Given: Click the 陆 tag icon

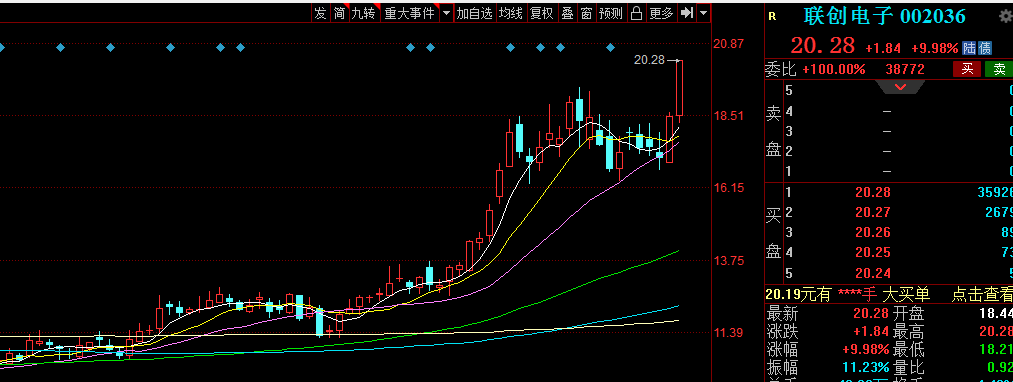Looking at the screenshot, I should coord(969,48).
